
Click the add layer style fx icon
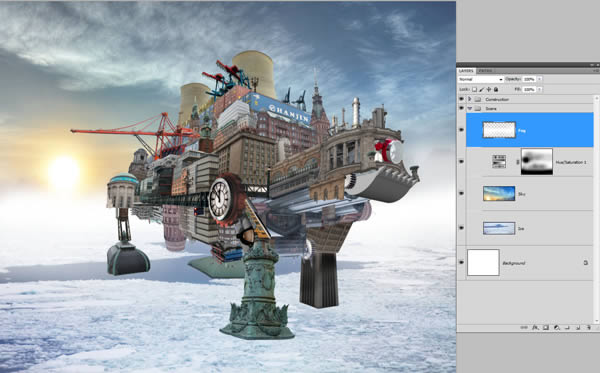coord(535,327)
